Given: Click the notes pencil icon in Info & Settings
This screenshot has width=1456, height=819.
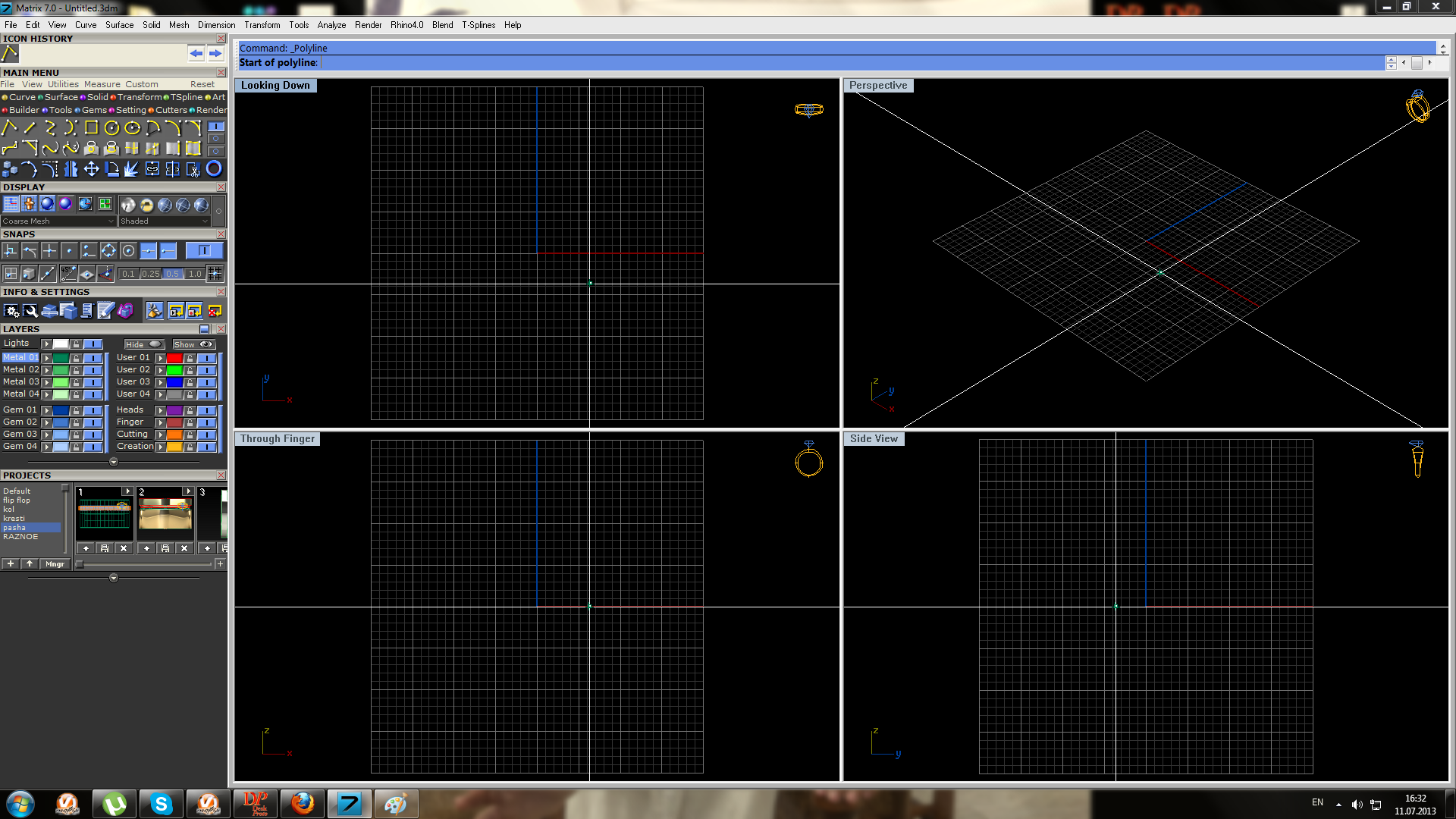Looking at the screenshot, I should (106, 310).
